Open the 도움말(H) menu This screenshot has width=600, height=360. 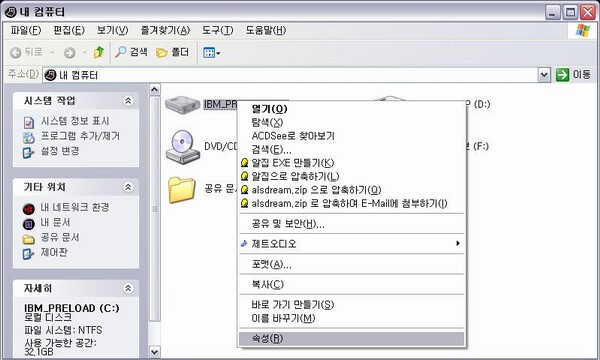click(266, 30)
